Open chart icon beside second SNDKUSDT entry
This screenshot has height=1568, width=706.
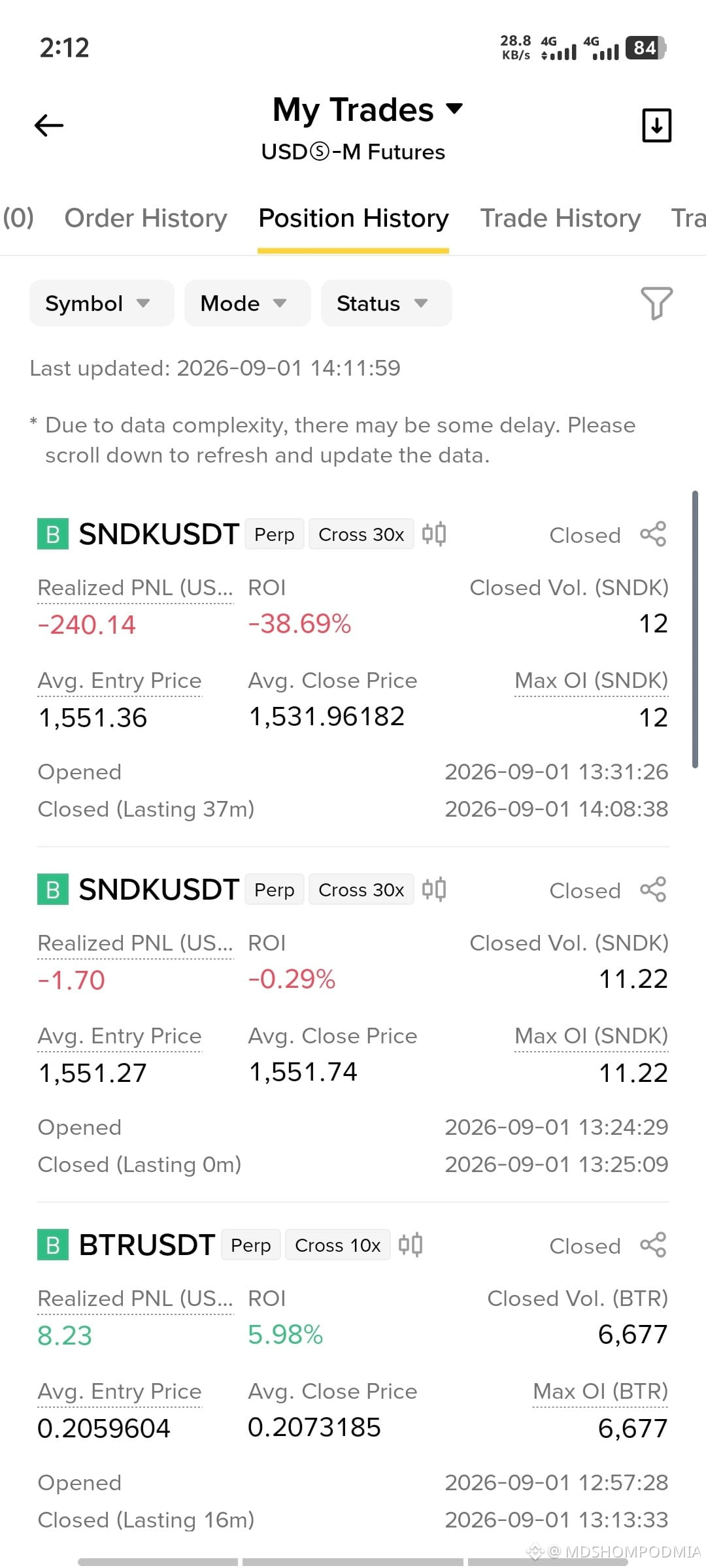click(x=434, y=889)
